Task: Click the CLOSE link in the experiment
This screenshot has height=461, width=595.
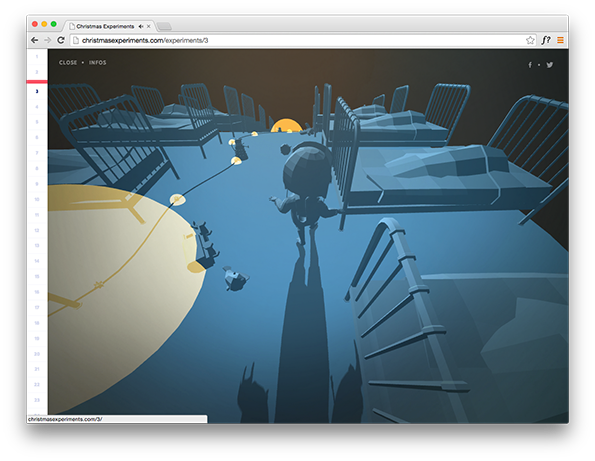Action: pyautogui.click(x=68, y=63)
